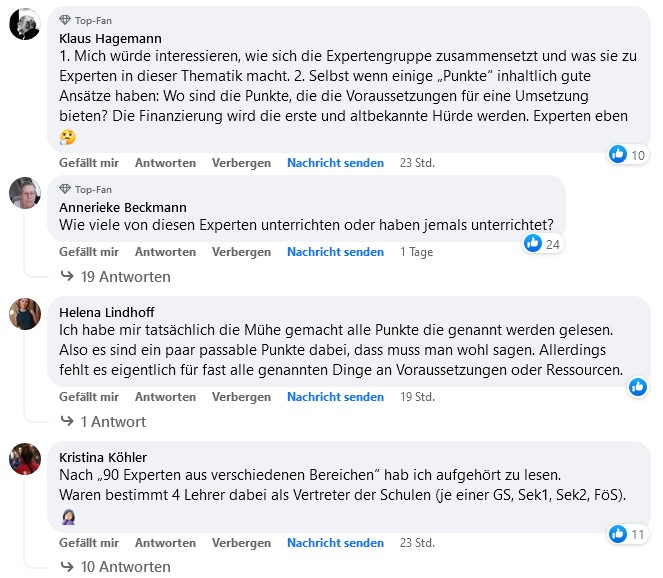Send message to Kristina Köhler via Nachricht senden
This screenshot has height=578, width=663.
coord(335,543)
